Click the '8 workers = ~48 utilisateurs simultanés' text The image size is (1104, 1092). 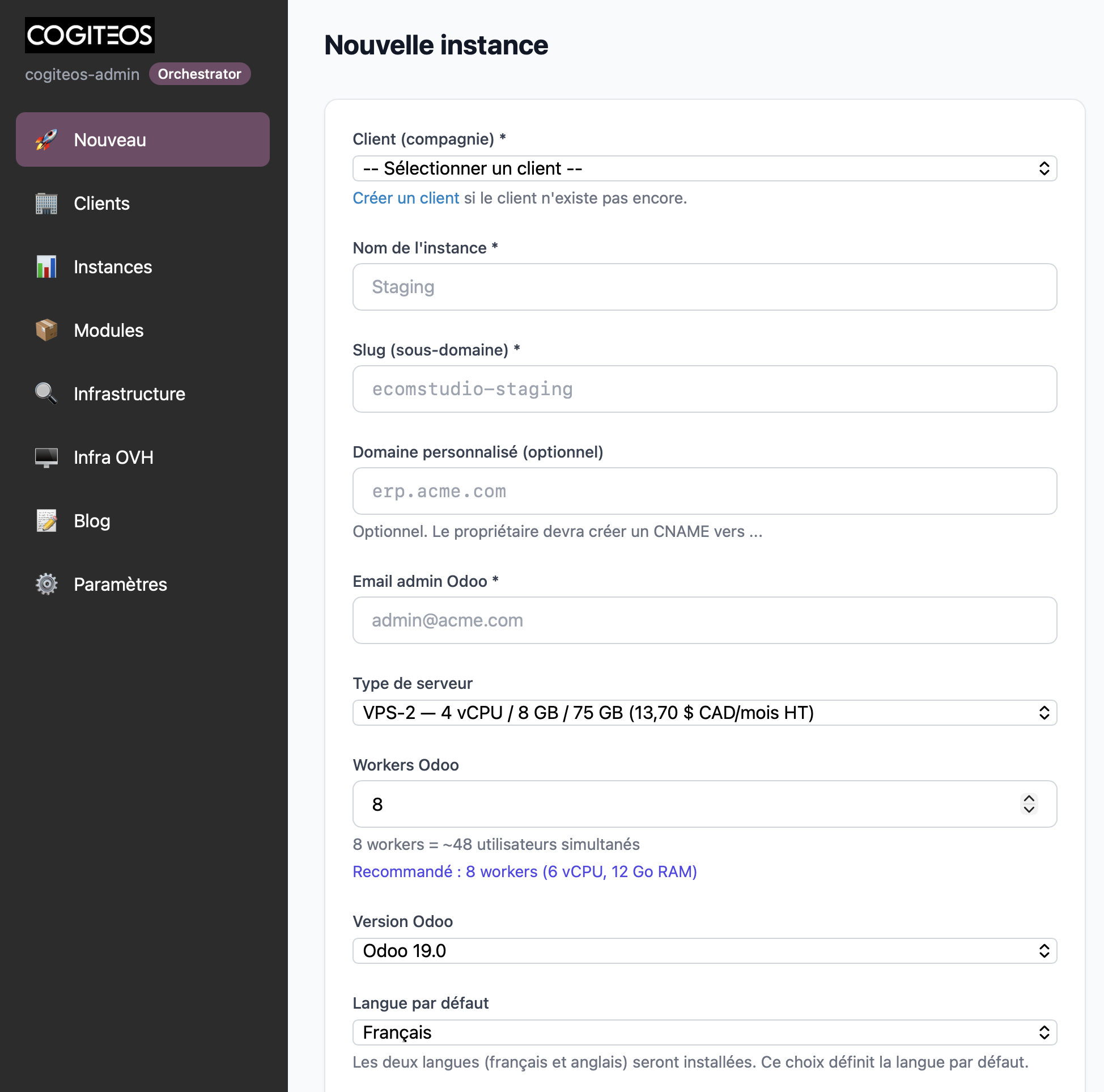point(496,844)
